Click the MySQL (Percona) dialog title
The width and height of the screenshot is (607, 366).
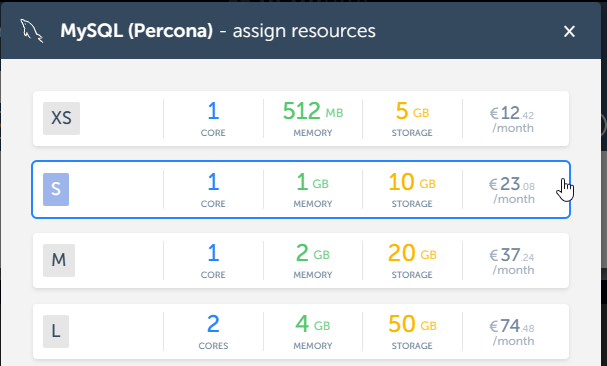tap(136, 31)
